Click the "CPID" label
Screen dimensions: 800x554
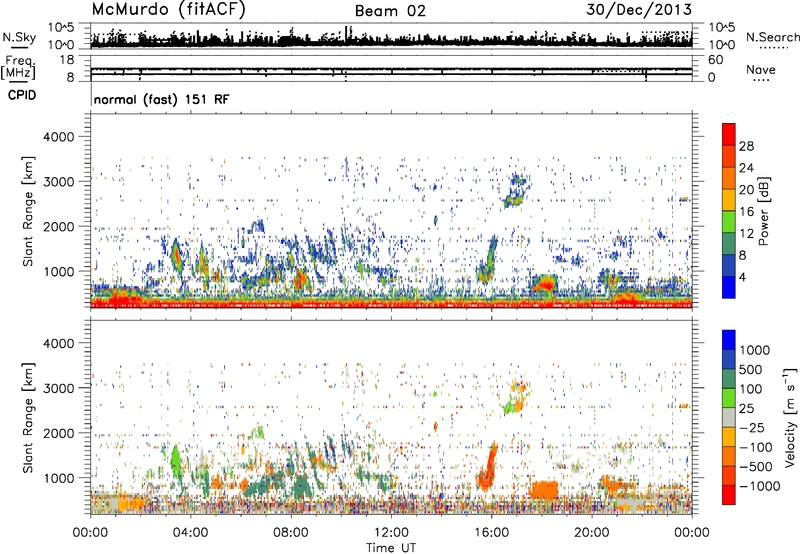click(x=22, y=95)
